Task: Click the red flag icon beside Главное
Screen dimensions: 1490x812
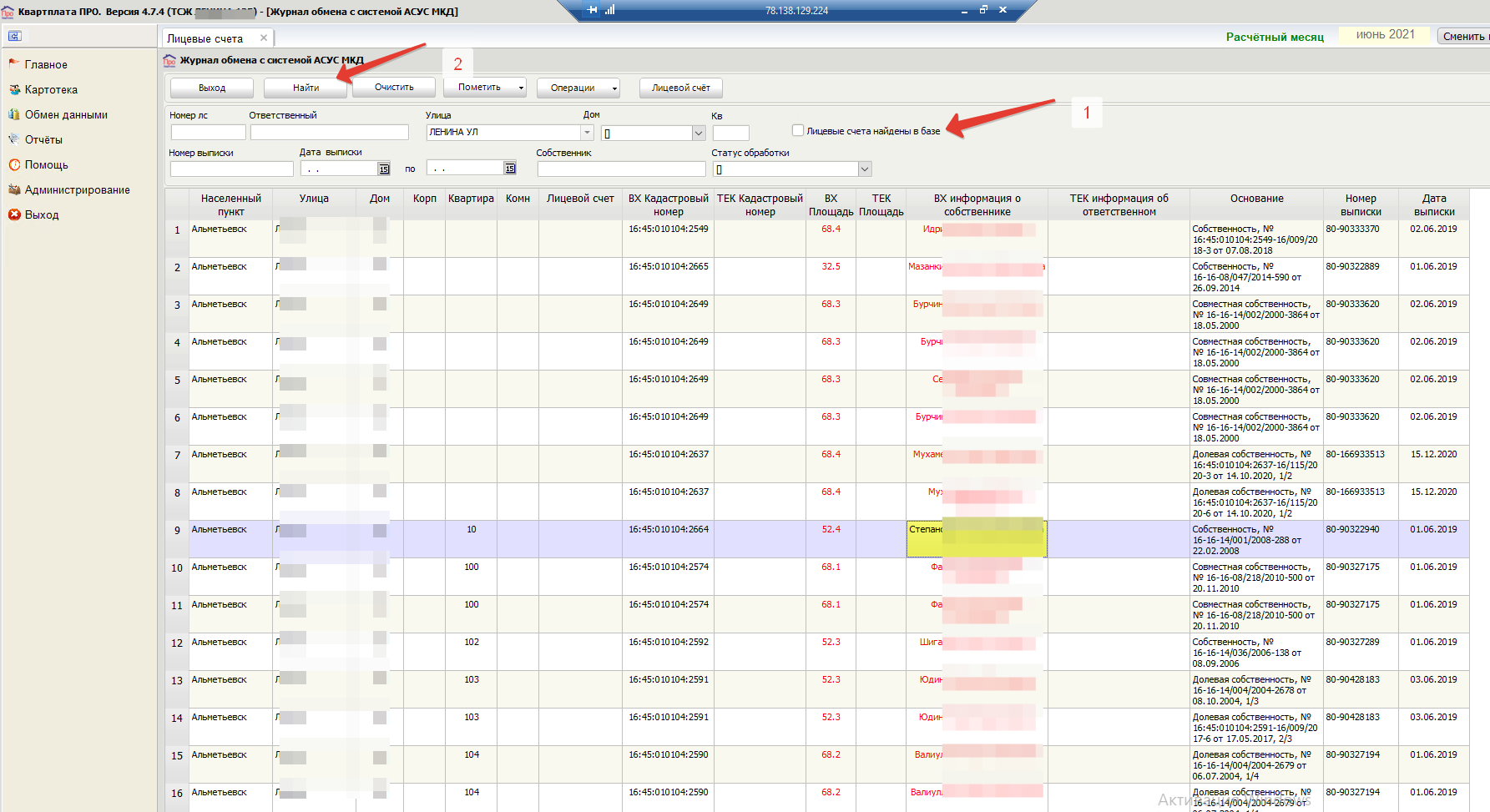Action: tap(14, 63)
